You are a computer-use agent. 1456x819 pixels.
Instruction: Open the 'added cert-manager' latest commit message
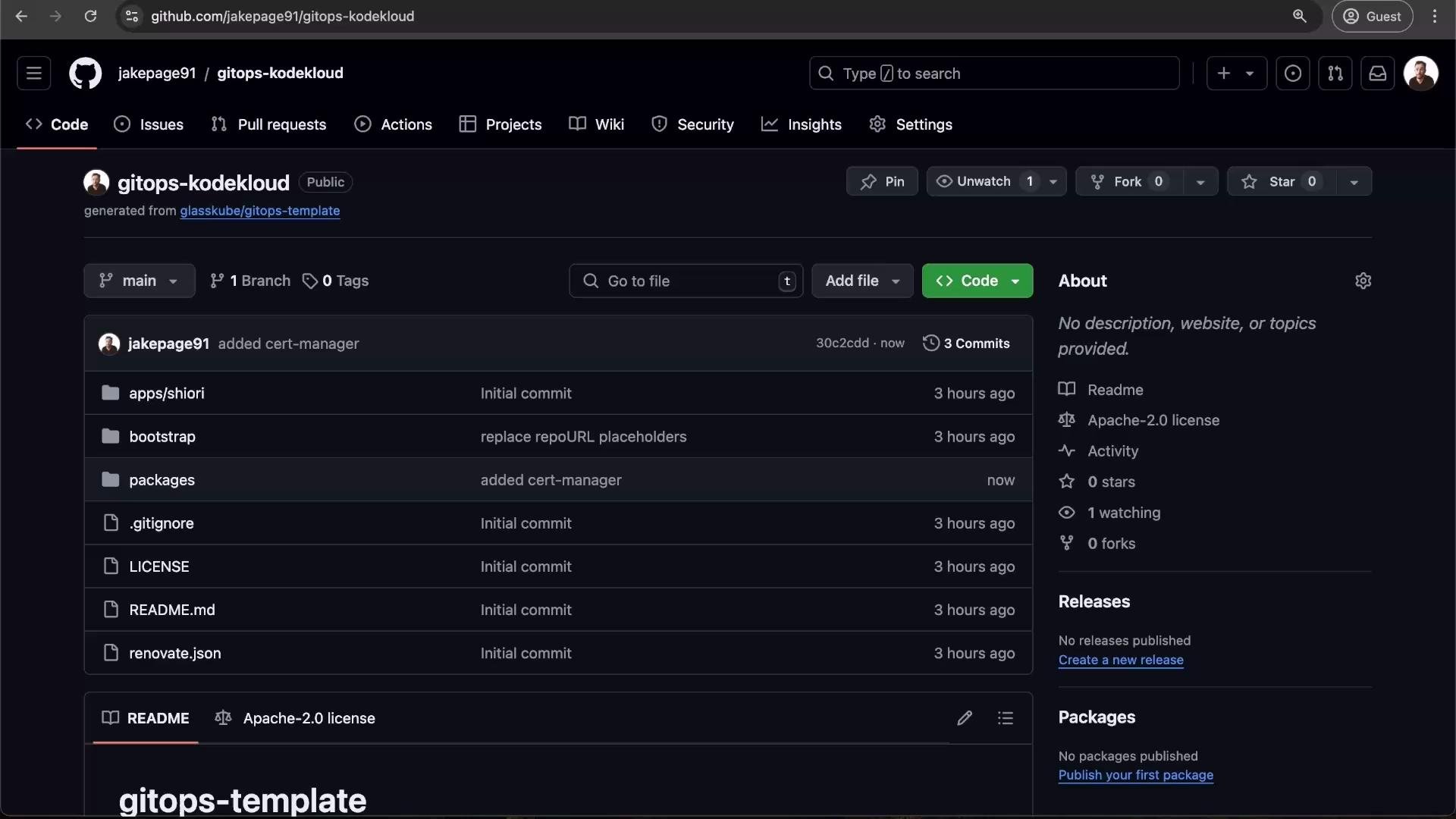pos(289,344)
